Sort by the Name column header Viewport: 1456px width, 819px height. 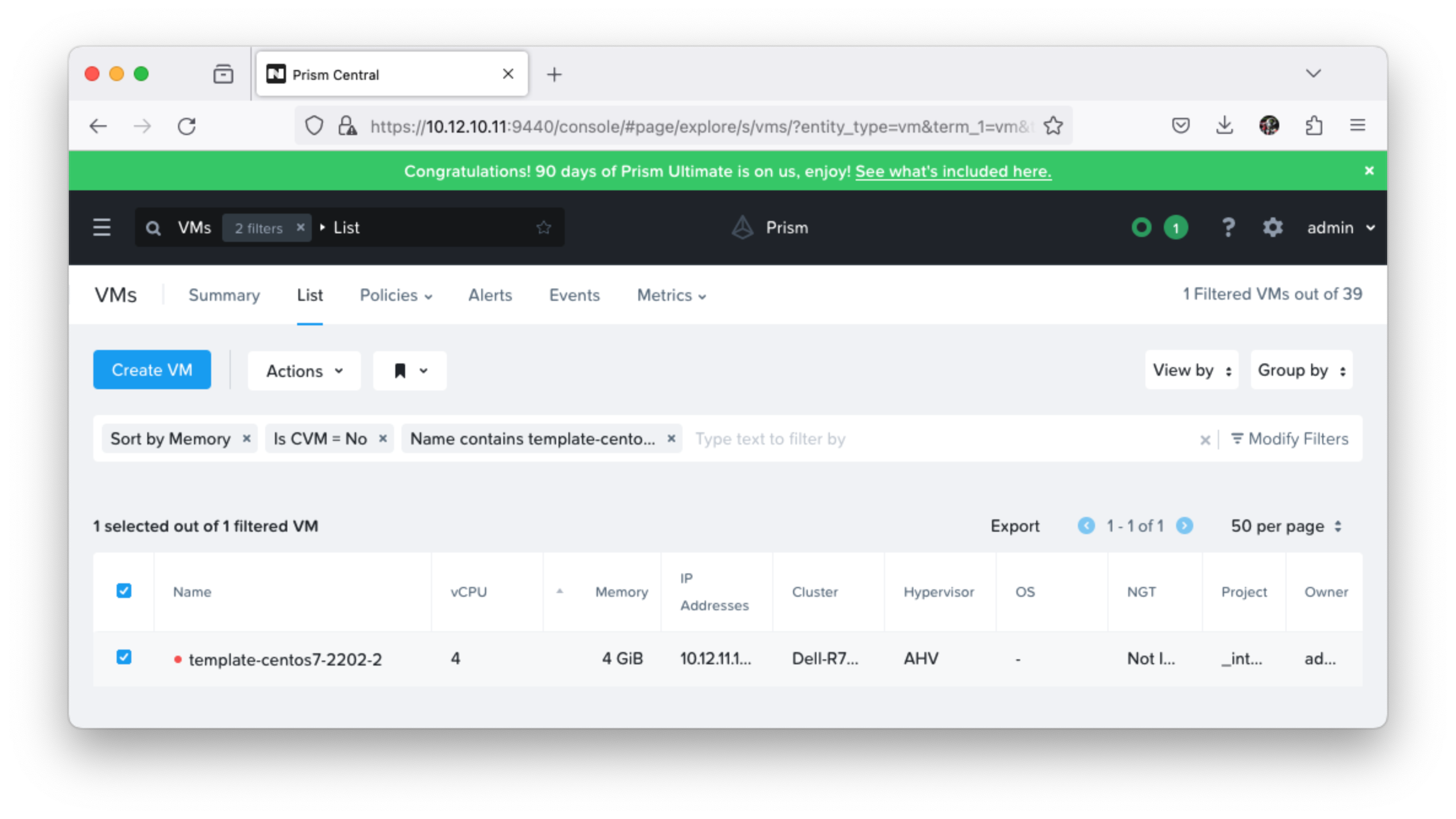pos(192,592)
